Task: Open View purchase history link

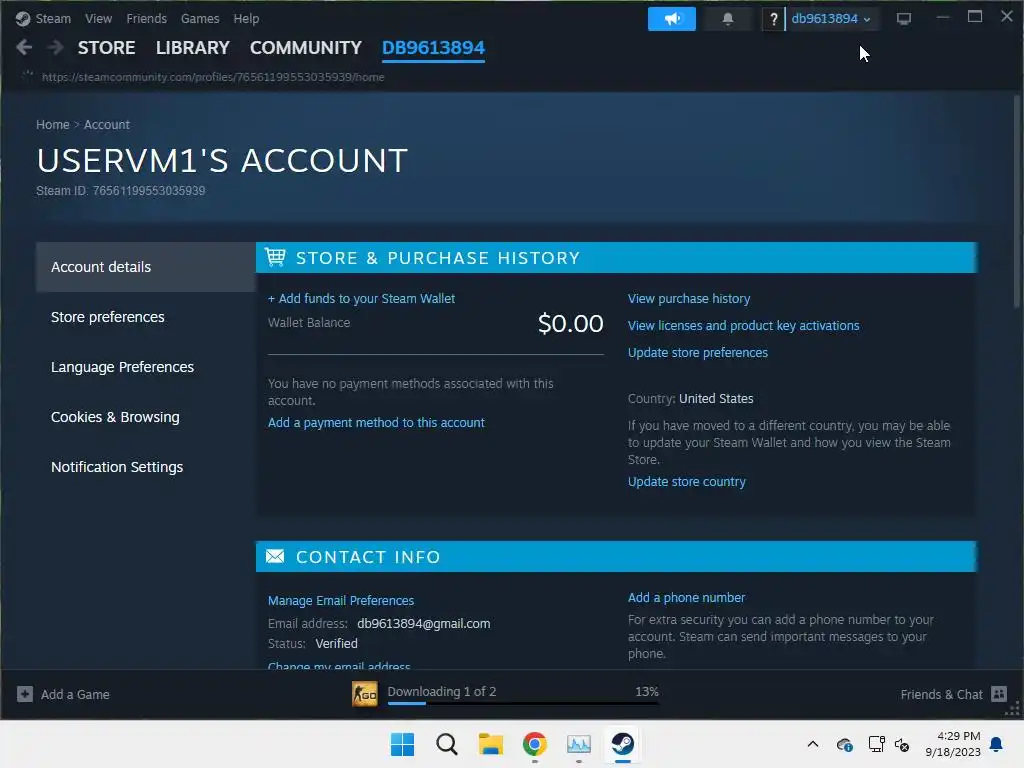Action: 689,298
